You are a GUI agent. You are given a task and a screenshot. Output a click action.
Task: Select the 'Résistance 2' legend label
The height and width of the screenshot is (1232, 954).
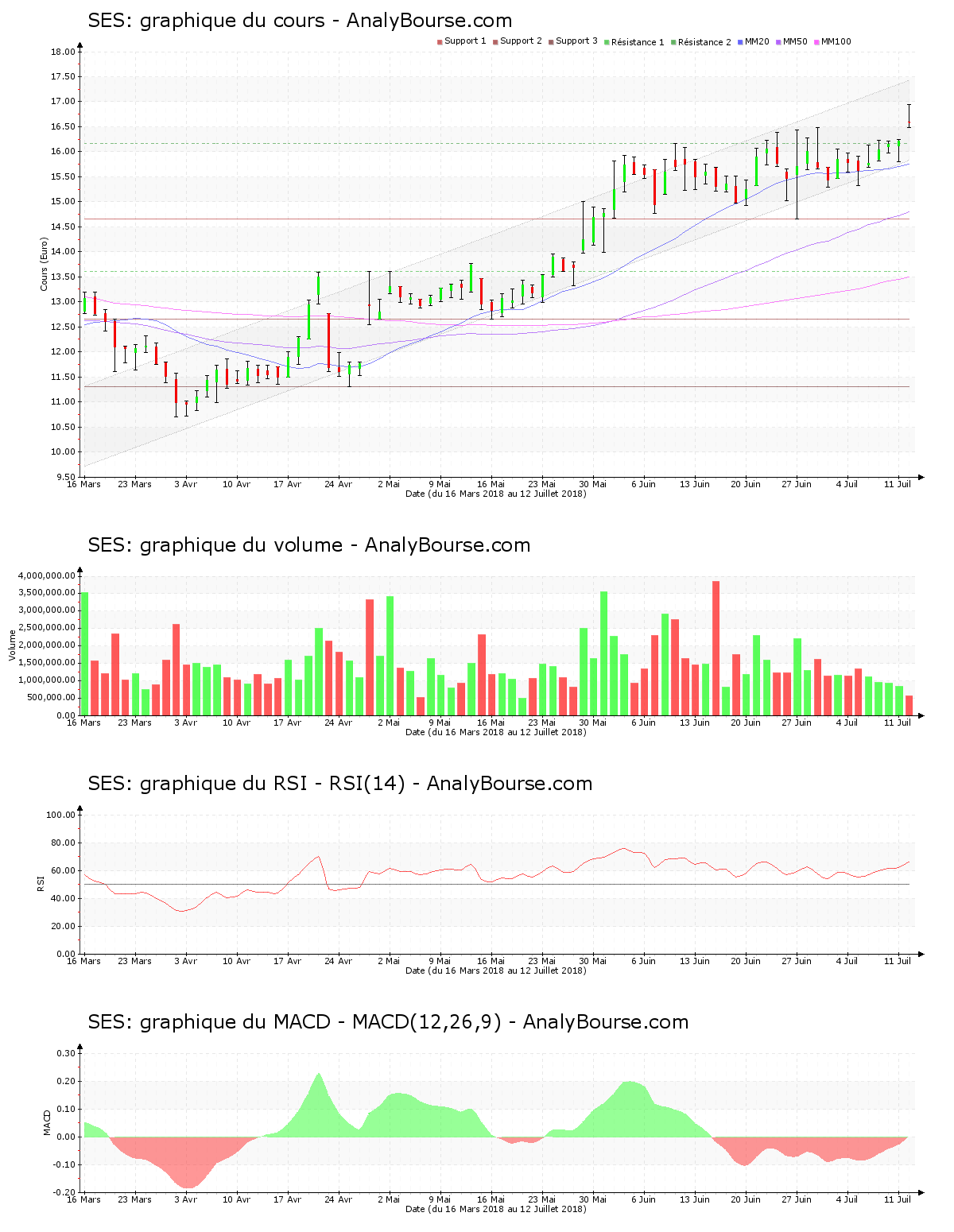pyautogui.click(x=704, y=42)
